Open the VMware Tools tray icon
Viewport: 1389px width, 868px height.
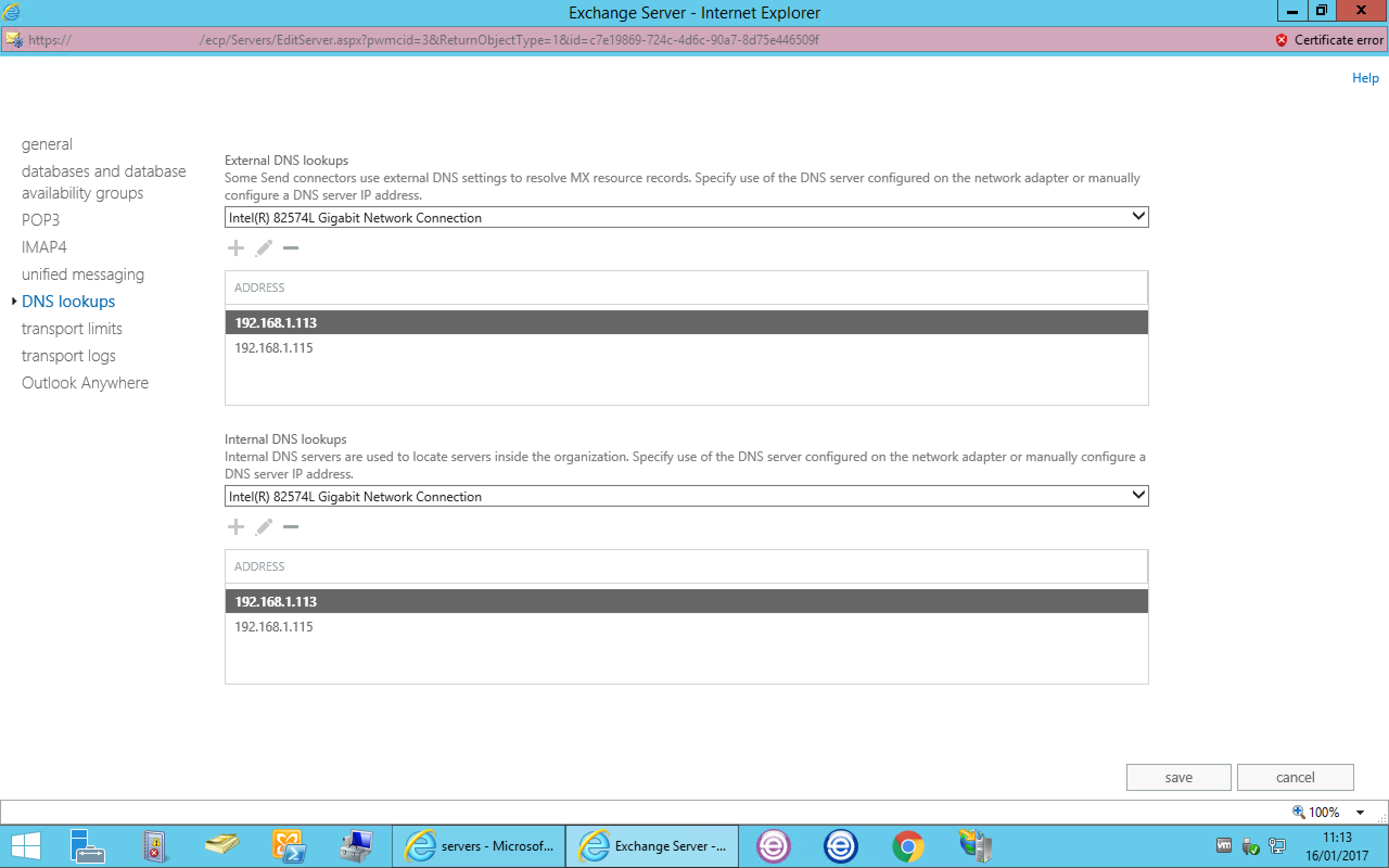1224,846
